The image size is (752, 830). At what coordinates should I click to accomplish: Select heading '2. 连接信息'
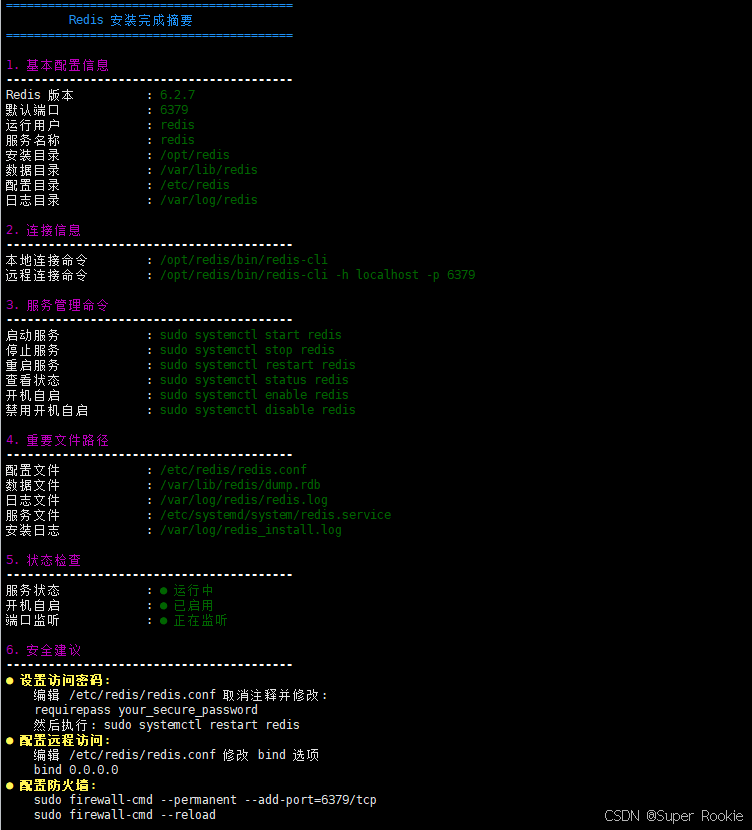point(43,230)
